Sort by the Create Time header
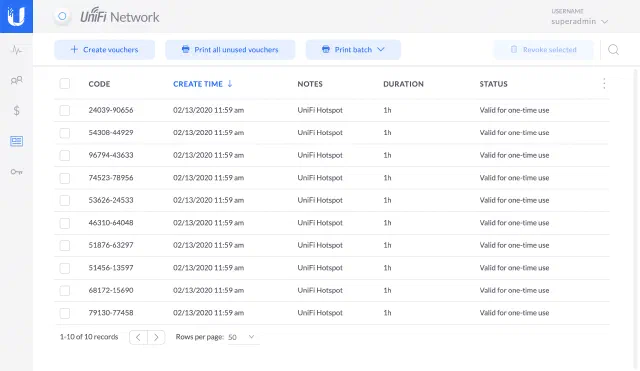 tap(198, 84)
